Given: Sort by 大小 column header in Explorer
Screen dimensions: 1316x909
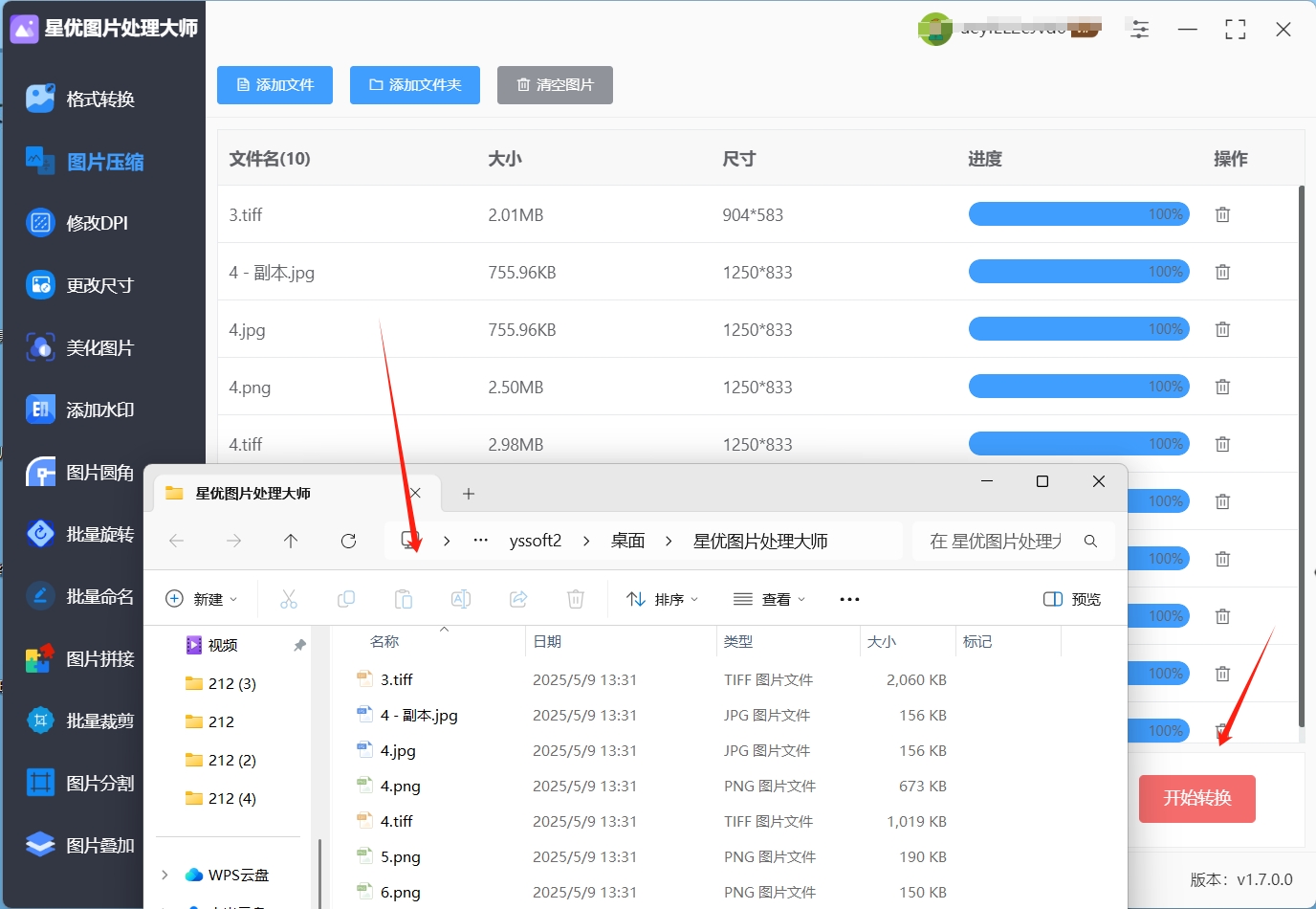Looking at the screenshot, I should 882,642.
